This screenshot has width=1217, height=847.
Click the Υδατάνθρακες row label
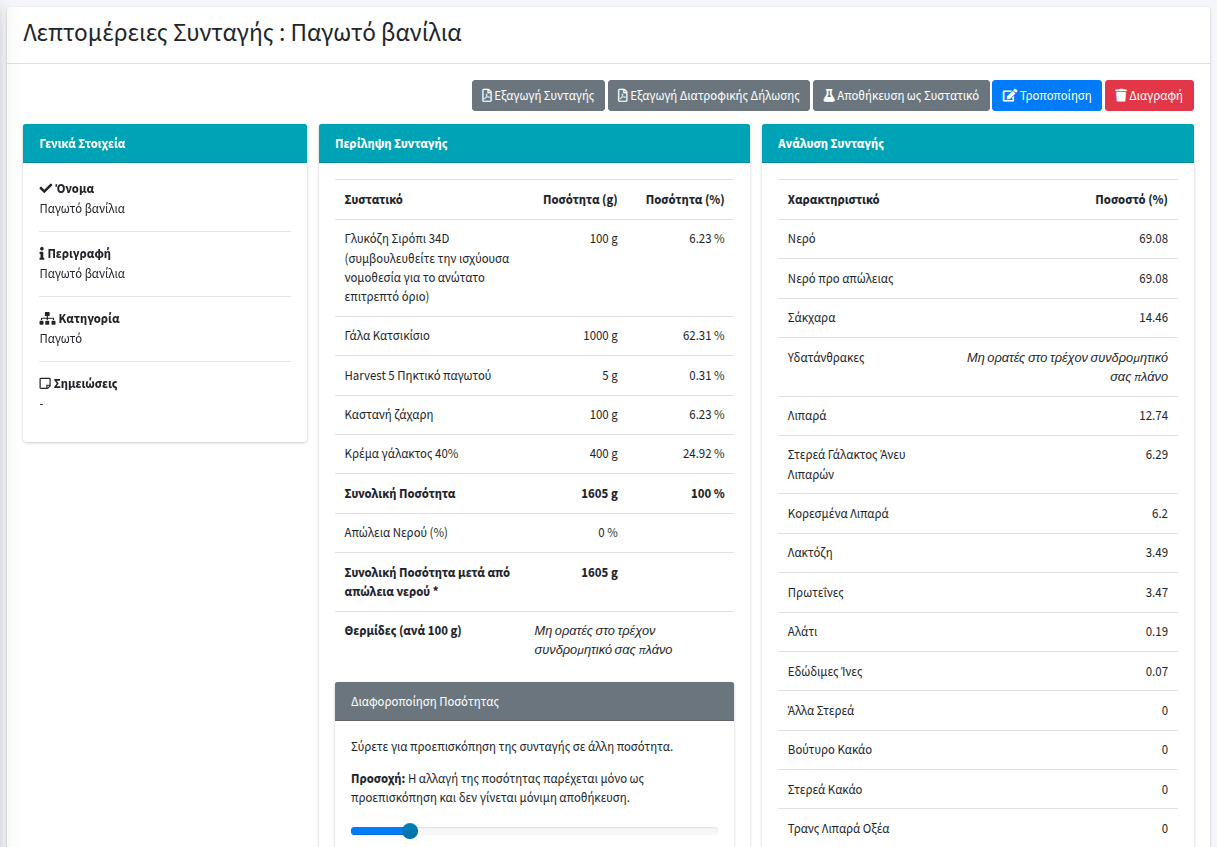click(x=827, y=357)
